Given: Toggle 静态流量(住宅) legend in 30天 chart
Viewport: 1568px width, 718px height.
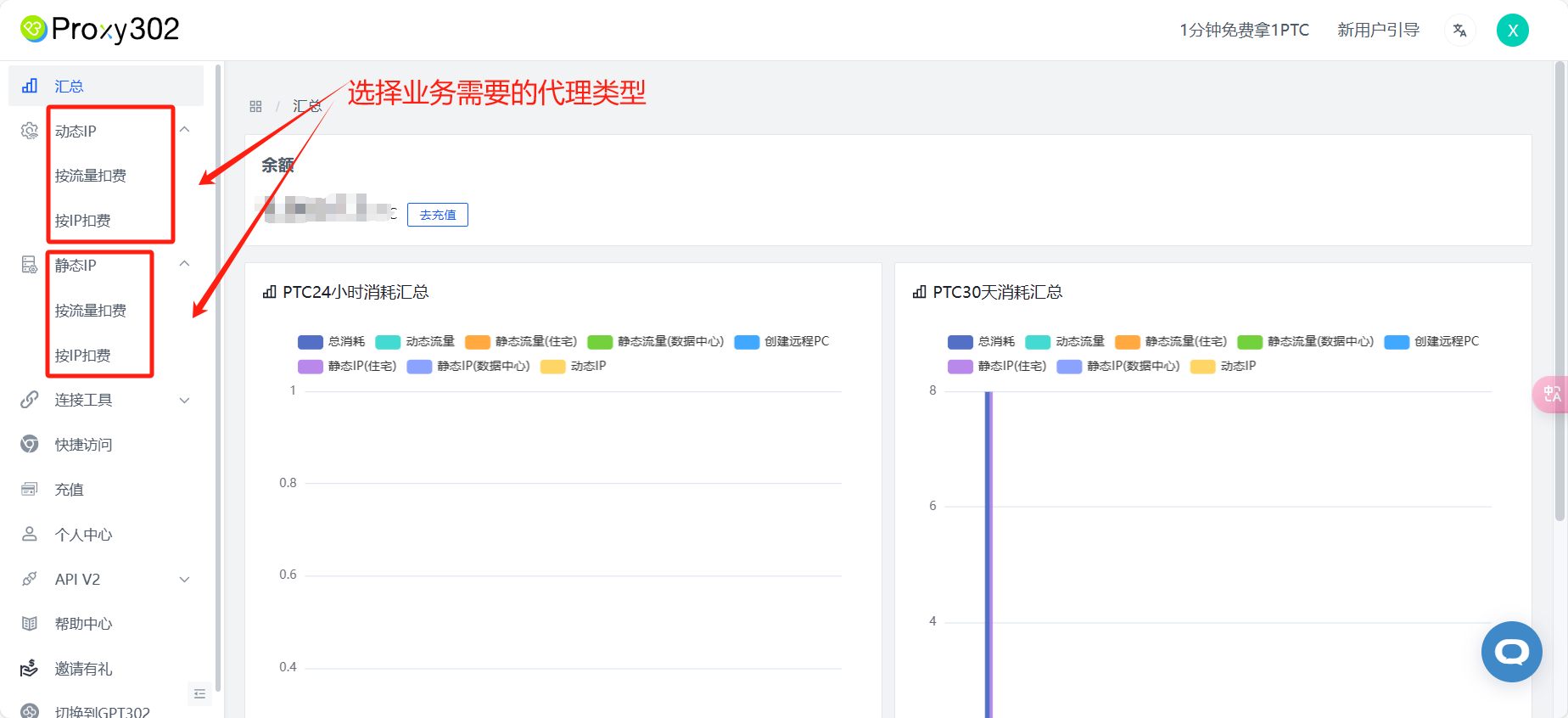Looking at the screenshot, I should click(x=1171, y=341).
